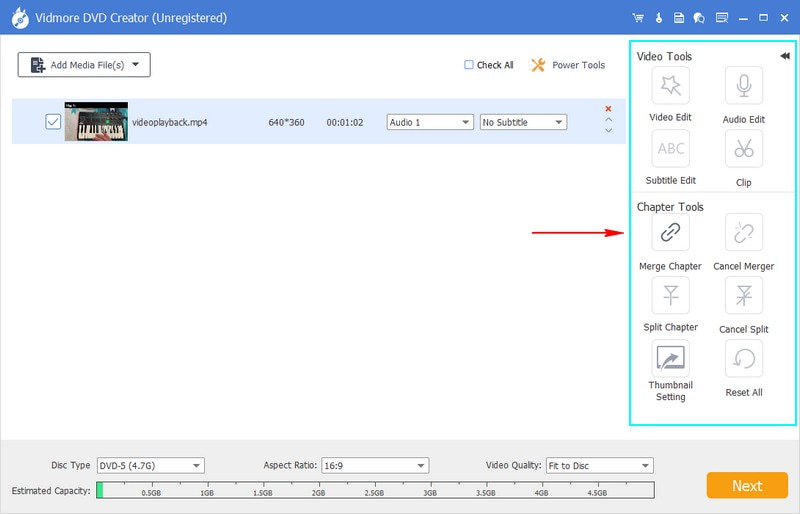Click the Merge Chapter icon
The width and height of the screenshot is (800, 514).
pyautogui.click(x=670, y=233)
